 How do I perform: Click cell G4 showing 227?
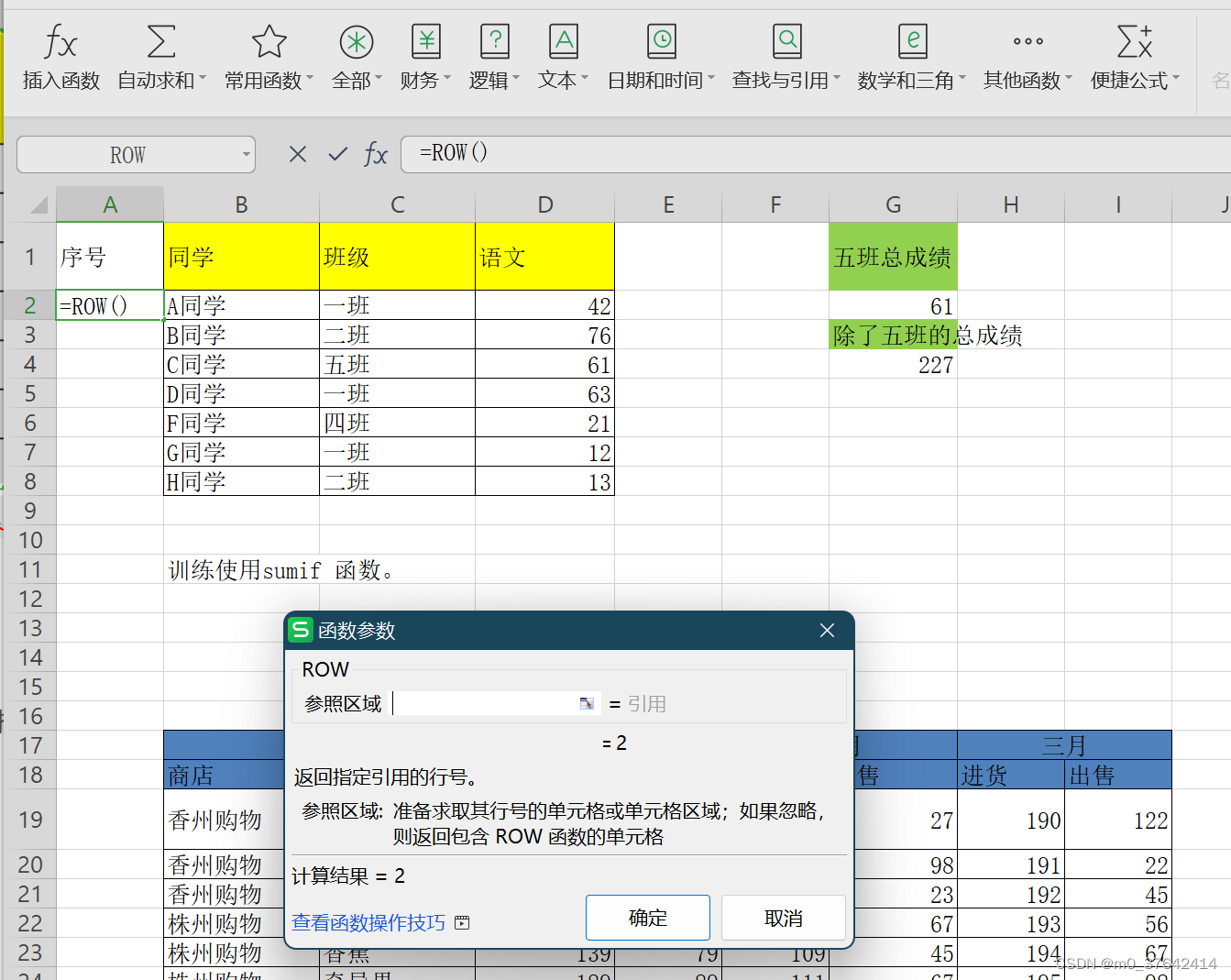click(x=893, y=364)
